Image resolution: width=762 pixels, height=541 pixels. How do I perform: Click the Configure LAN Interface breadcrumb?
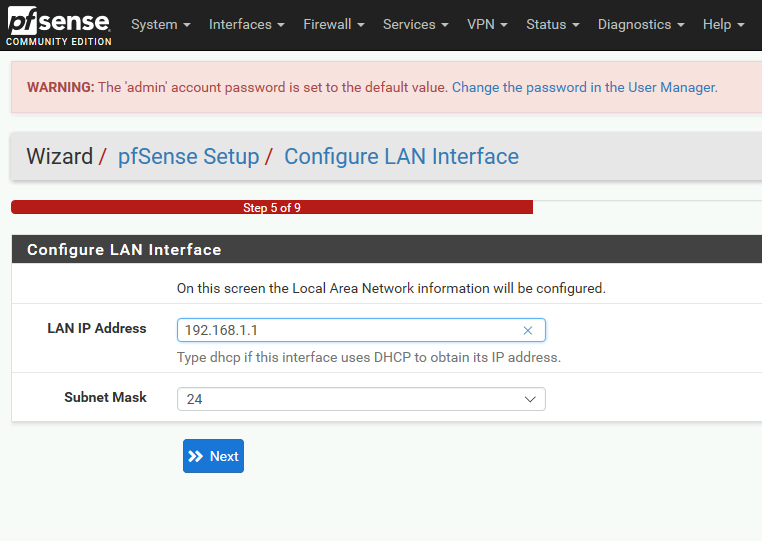tap(401, 157)
